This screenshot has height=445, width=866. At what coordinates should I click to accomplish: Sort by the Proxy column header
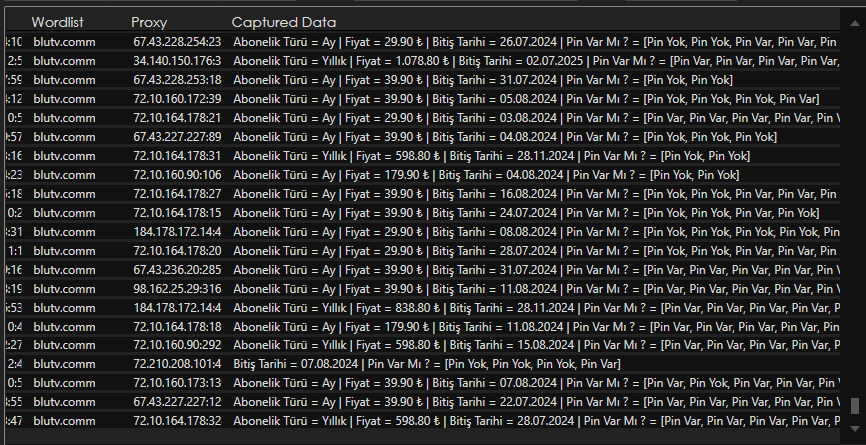click(x=149, y=22)
